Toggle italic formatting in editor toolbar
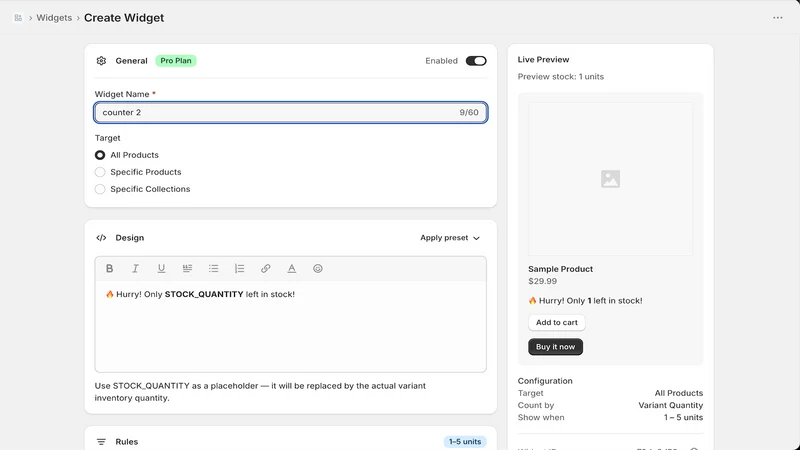800x450 pixels. tap(135, 268)
